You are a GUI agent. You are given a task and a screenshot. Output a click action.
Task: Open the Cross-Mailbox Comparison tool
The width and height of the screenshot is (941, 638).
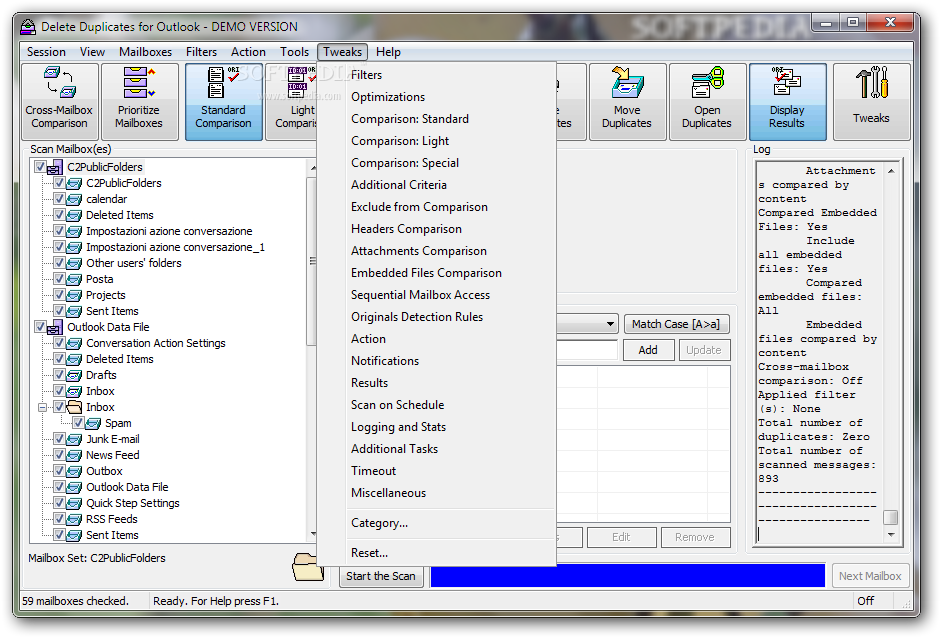click(x=59, y=102)
